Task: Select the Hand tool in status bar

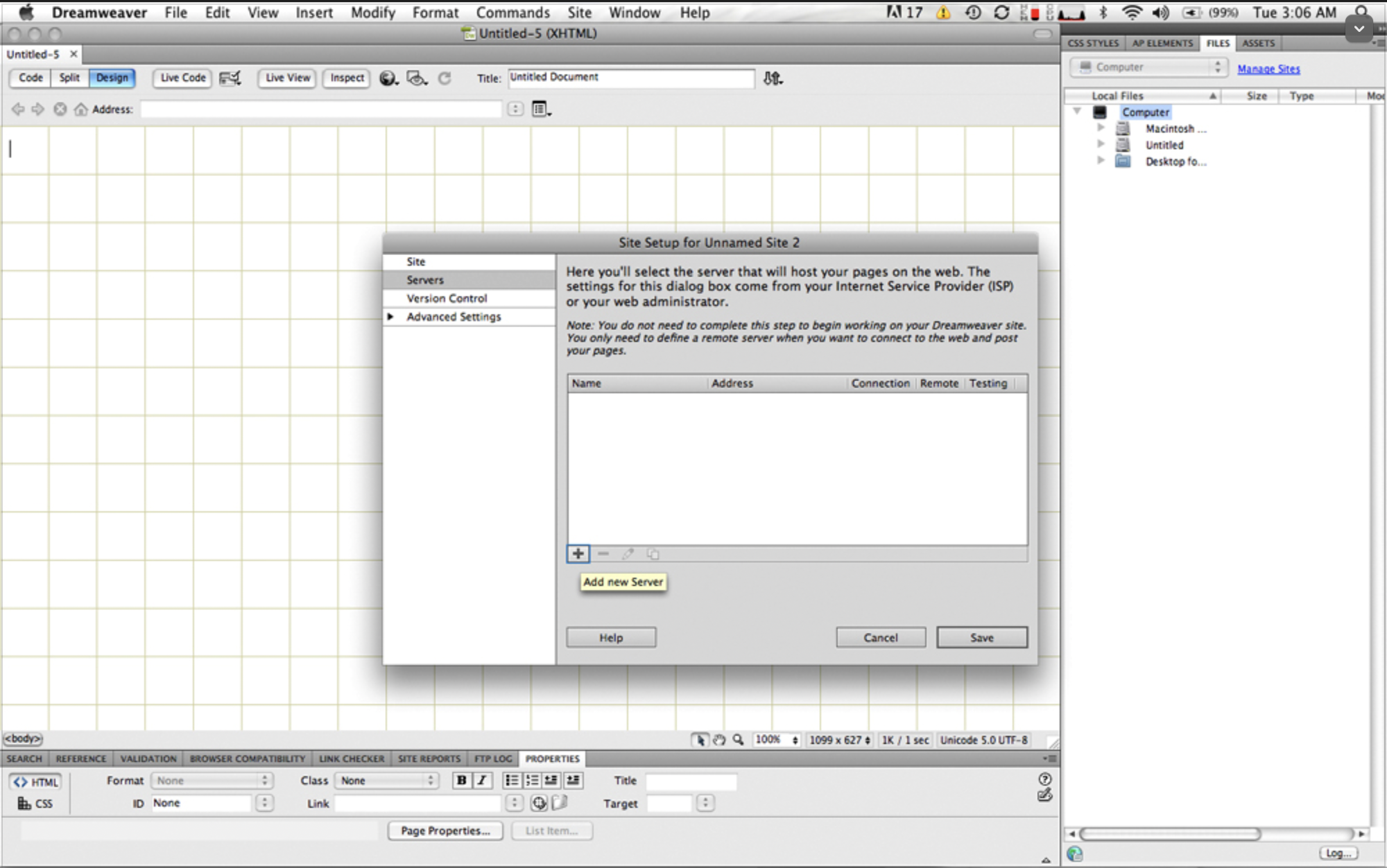Action: [x=719, y=740]
